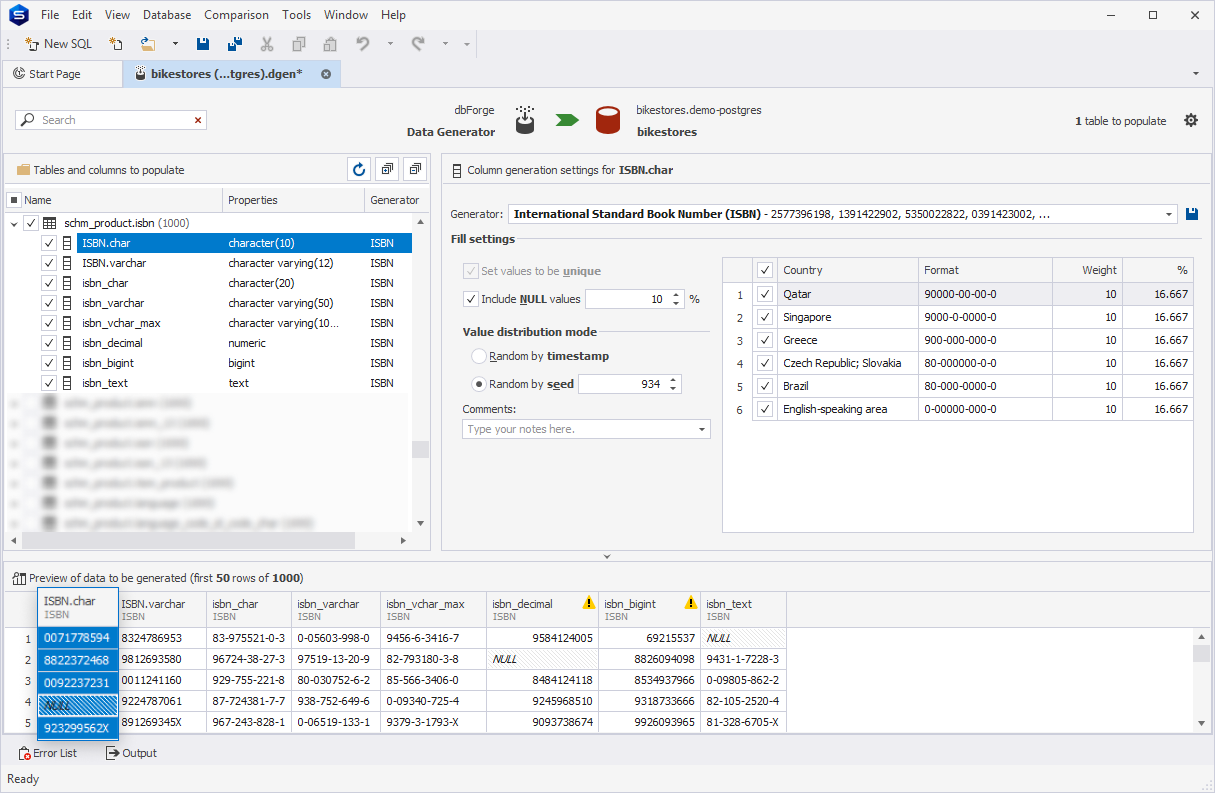1215x793 pixels.
Task: Click the Cut scissors icon
Action: pyautogui.click(x=267, y=44)
